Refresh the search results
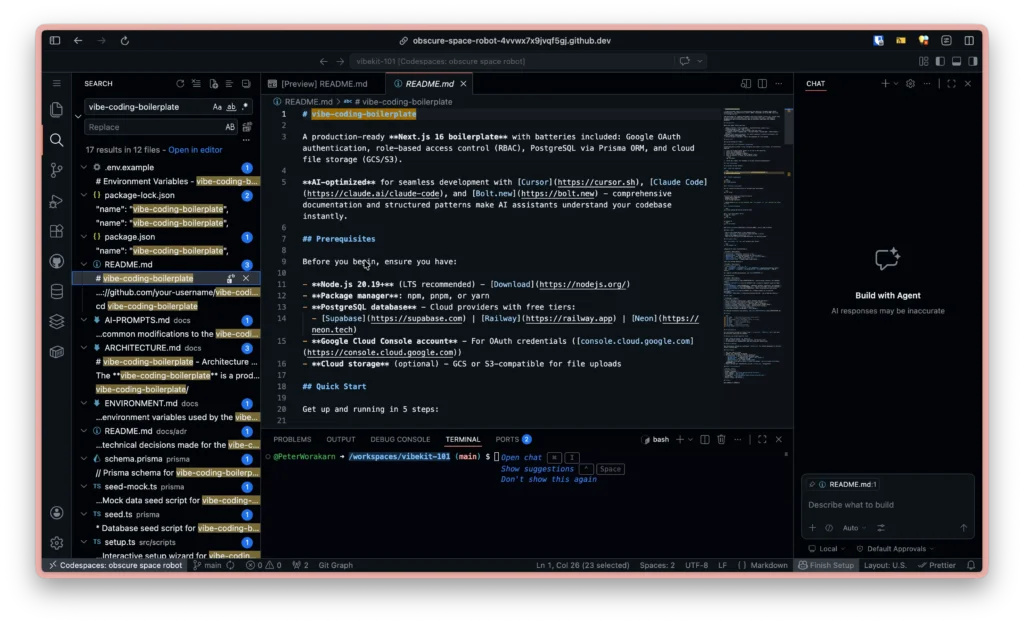Screen dimensions: 1024x625 point(180,84)
